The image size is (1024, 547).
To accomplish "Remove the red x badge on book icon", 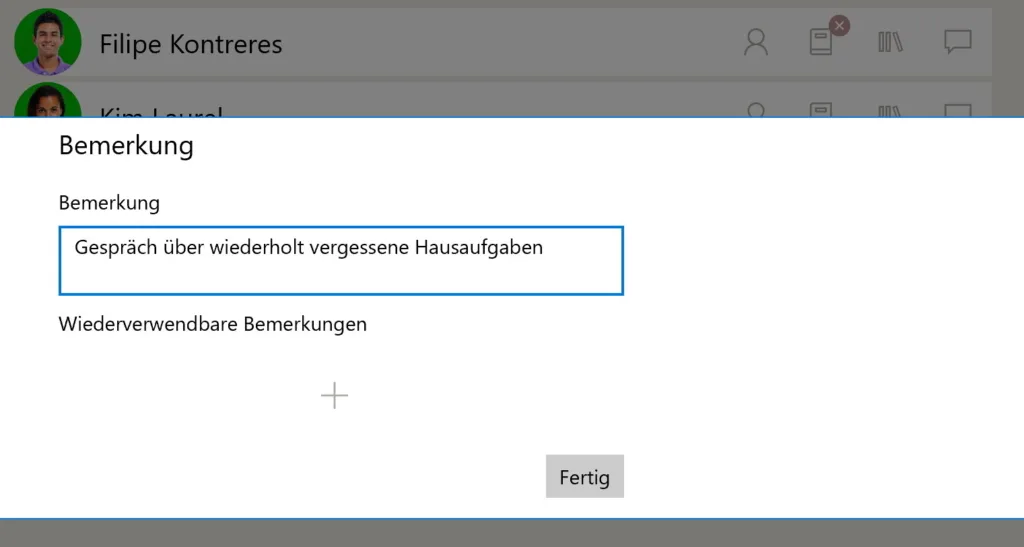I will 839,26.
